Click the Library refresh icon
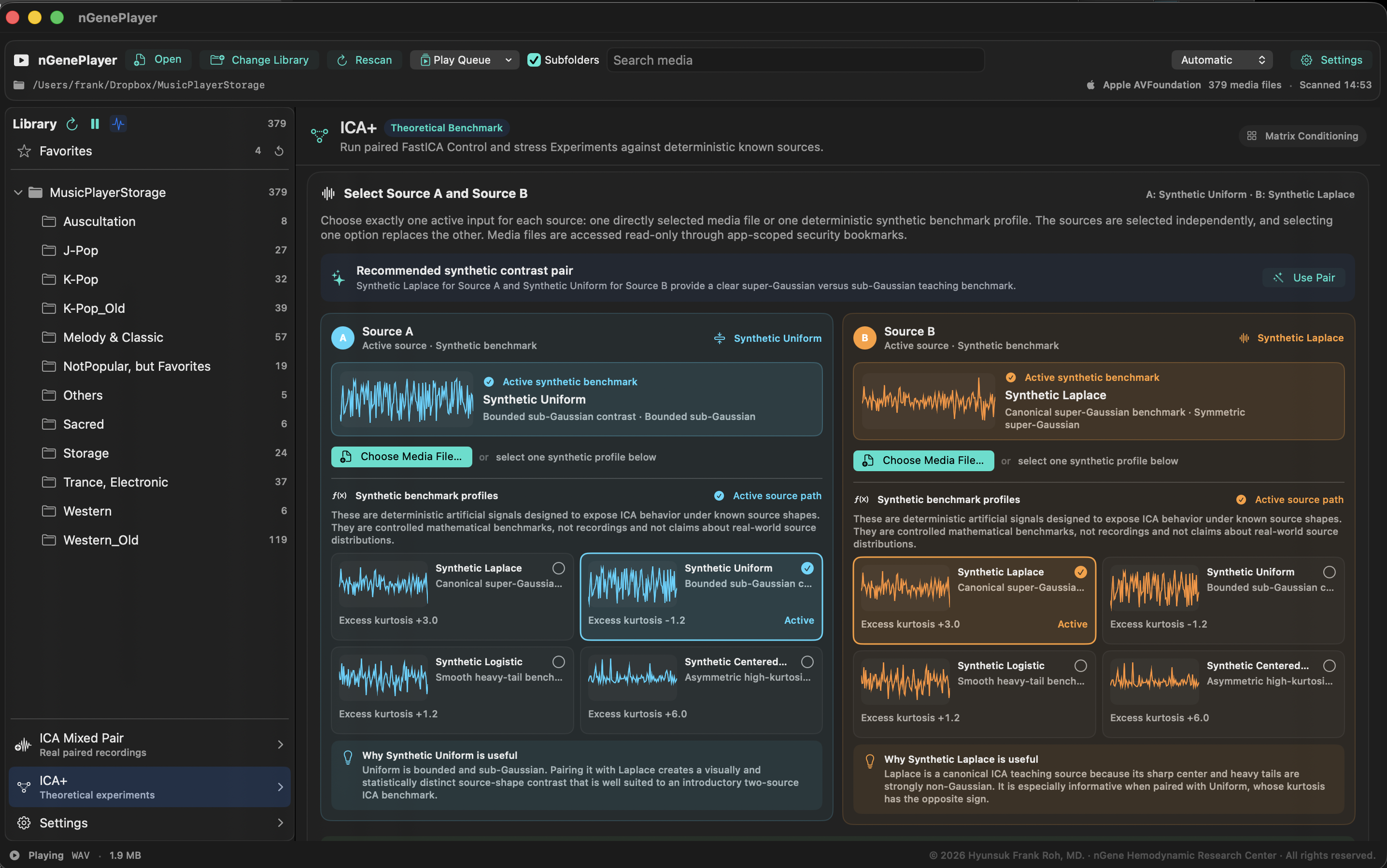1387x868 pixels. (72, 124)
